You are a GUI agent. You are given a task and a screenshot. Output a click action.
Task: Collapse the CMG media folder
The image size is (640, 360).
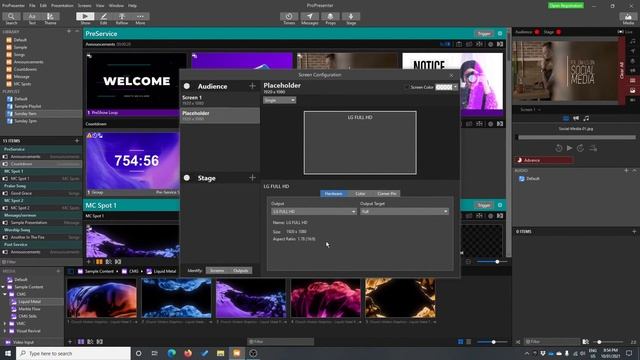coord(5,294)
